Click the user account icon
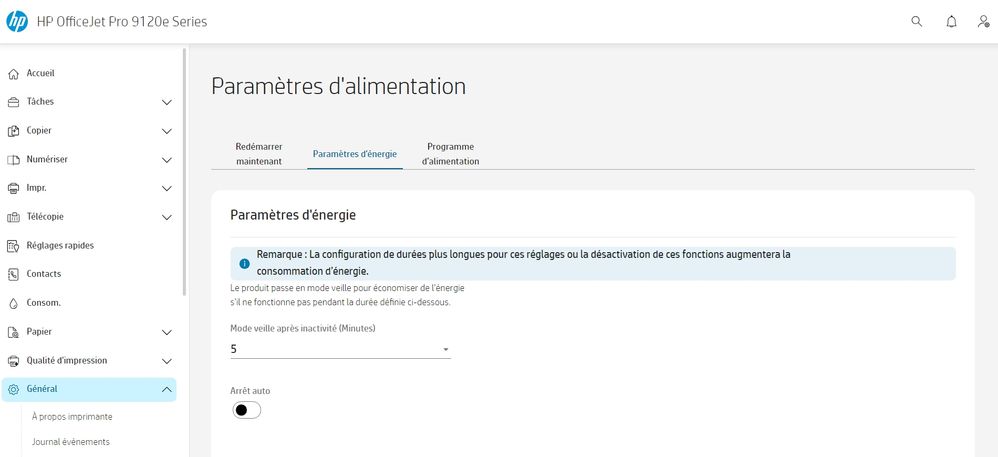Viewport: 998px width, 457px height. 983,21
